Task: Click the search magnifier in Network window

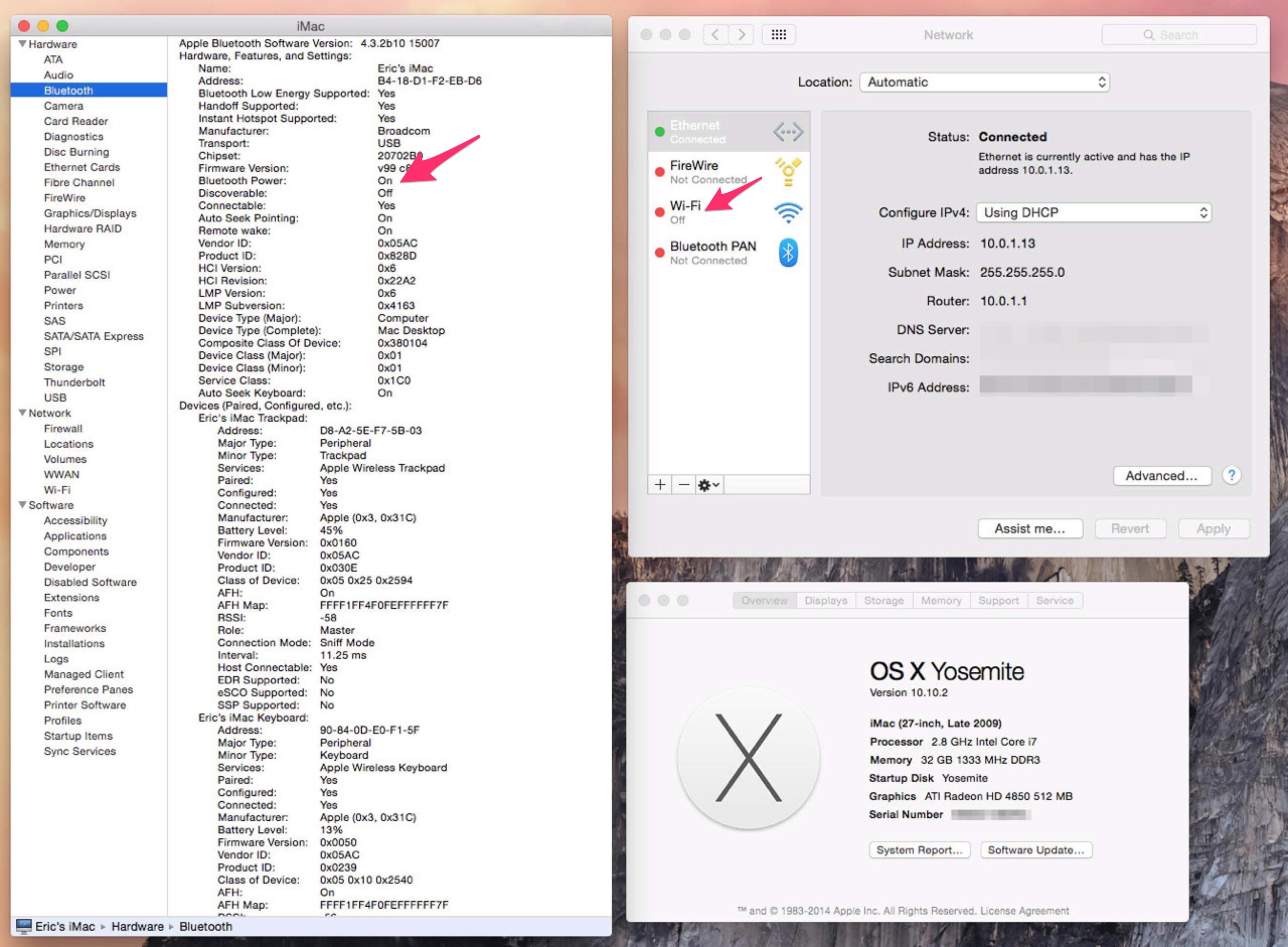Action: coord(1148,35)
